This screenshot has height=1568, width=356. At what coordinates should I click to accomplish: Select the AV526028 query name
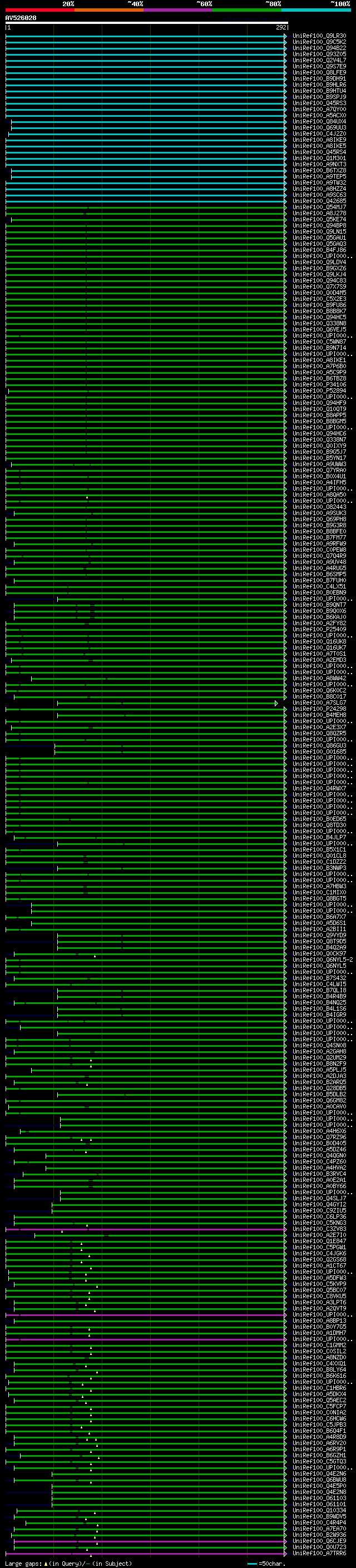coord(21,18)
